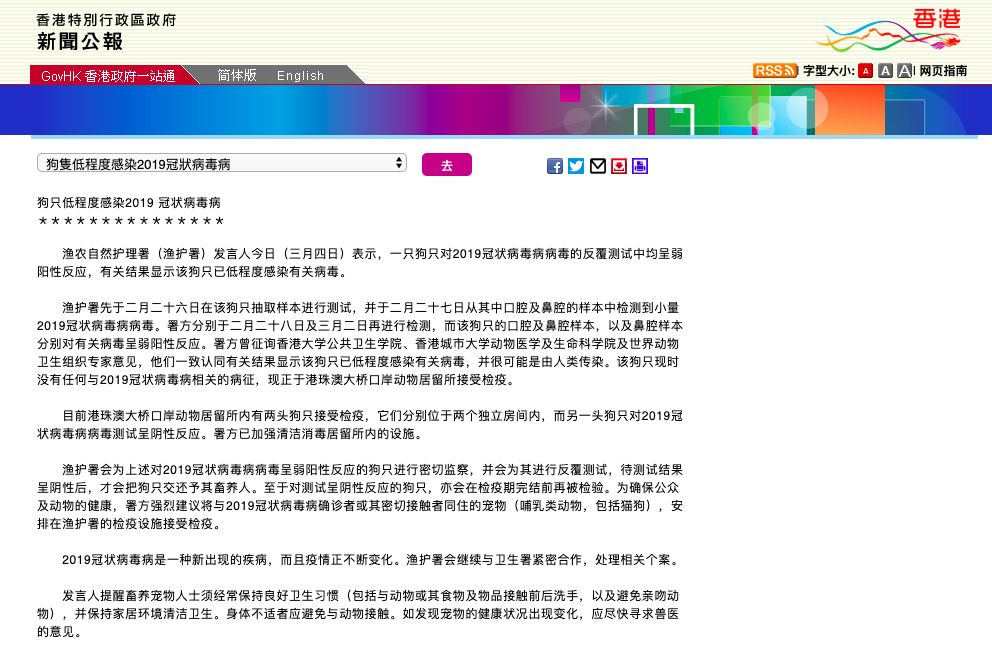The image size is (992, 648).
Task: Switch to the English version tab
Action: (300, 75)
